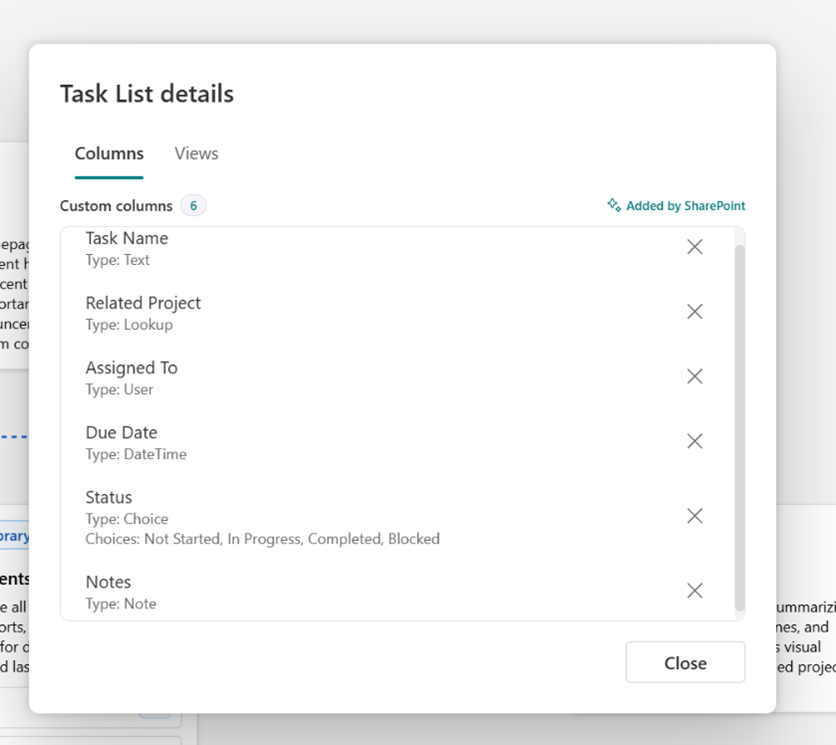Remove the Assigned To column
The image size is (836, 745).
click(x=695, y=376)
